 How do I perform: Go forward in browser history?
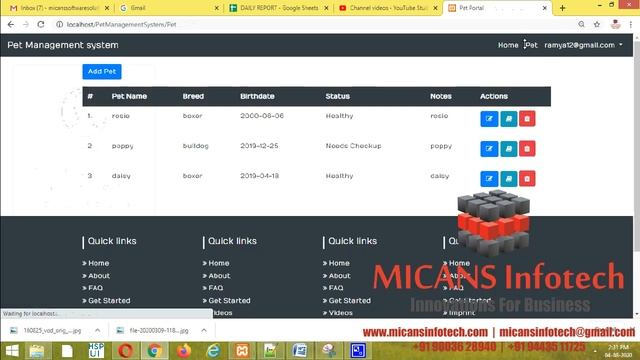tap(26, 24)
